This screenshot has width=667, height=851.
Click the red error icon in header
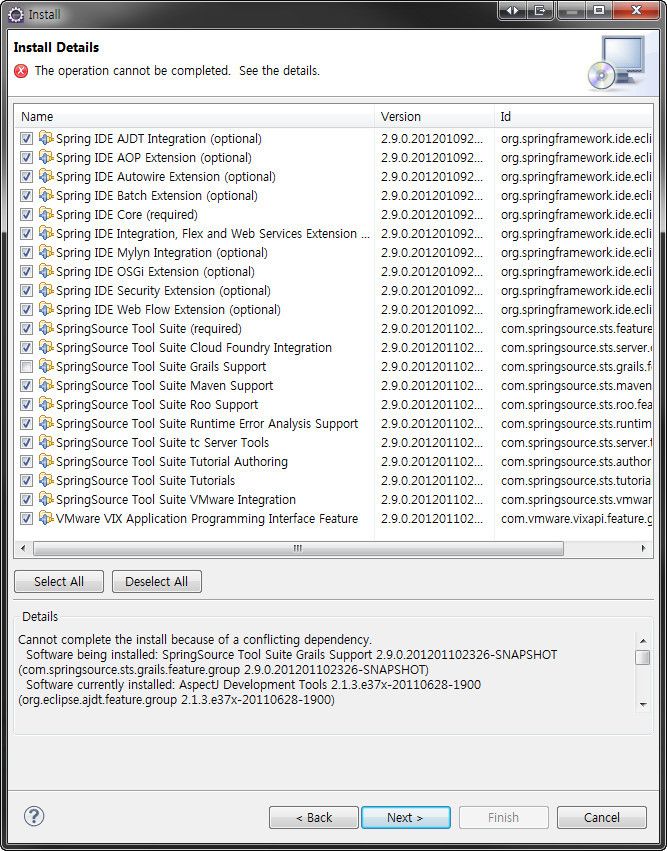pyautogui.click(x=21, y=71)
